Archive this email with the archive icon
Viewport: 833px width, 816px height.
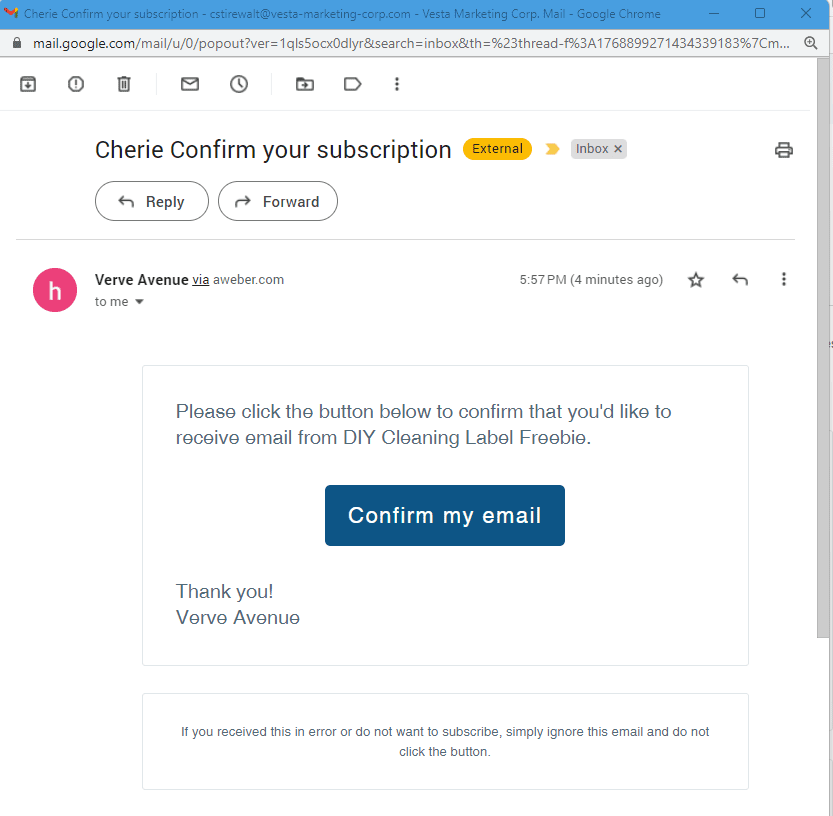tap(28, 84)
